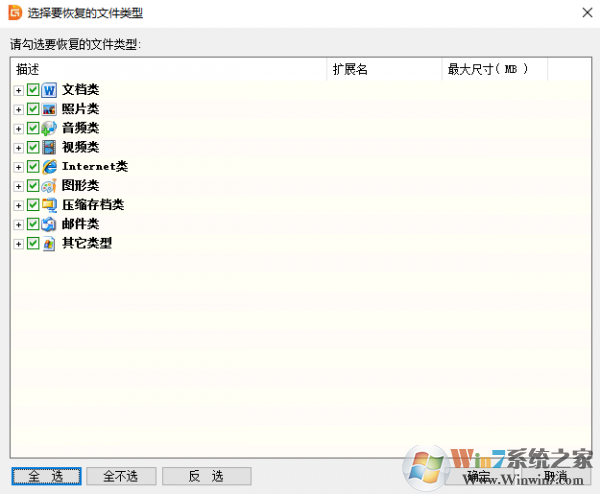This screenshot has width=600, height=494.
Task: Disable the Internet类 checkbox
Action: click(33, 166)
